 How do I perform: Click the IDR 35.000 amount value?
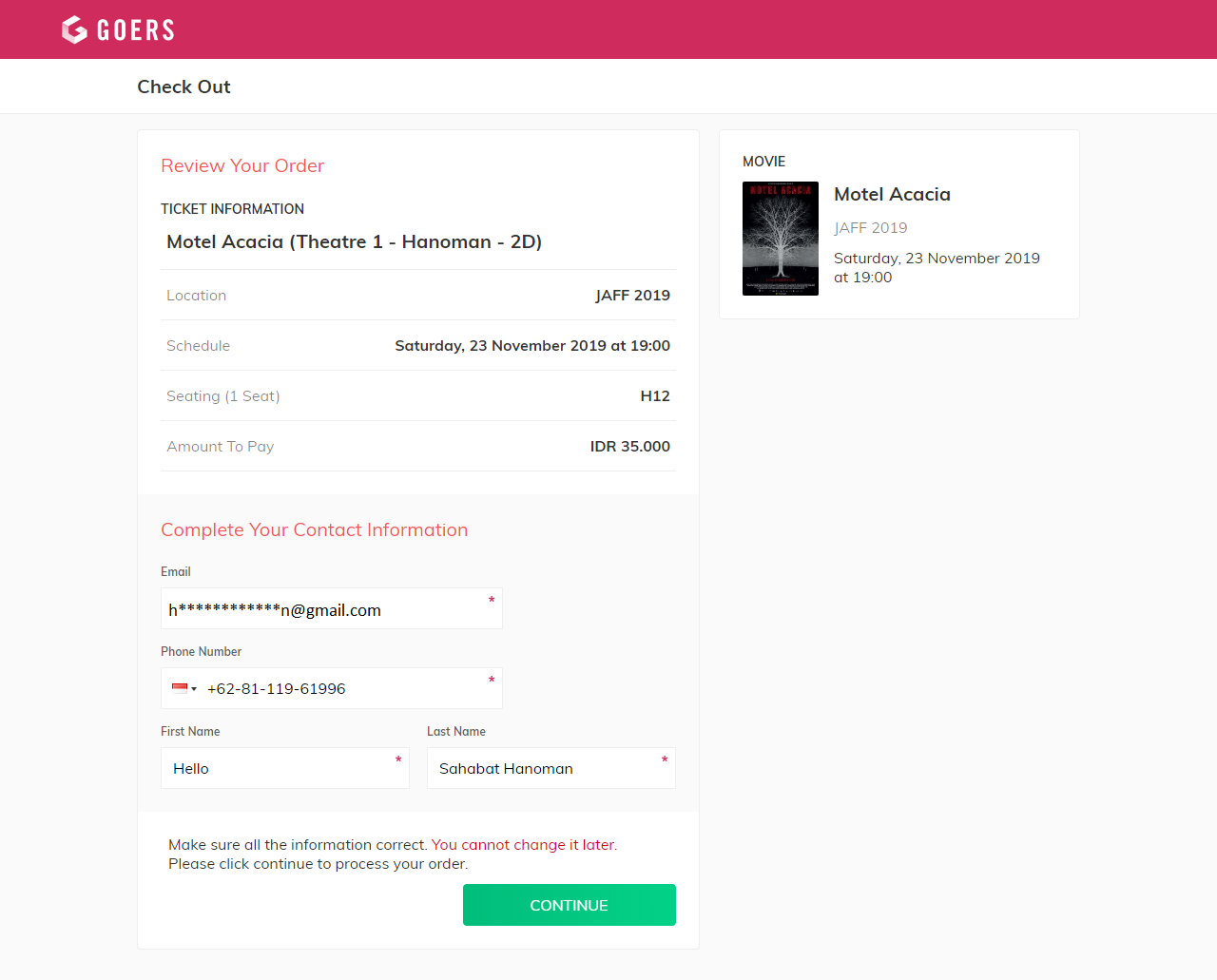tap(629, 447)
